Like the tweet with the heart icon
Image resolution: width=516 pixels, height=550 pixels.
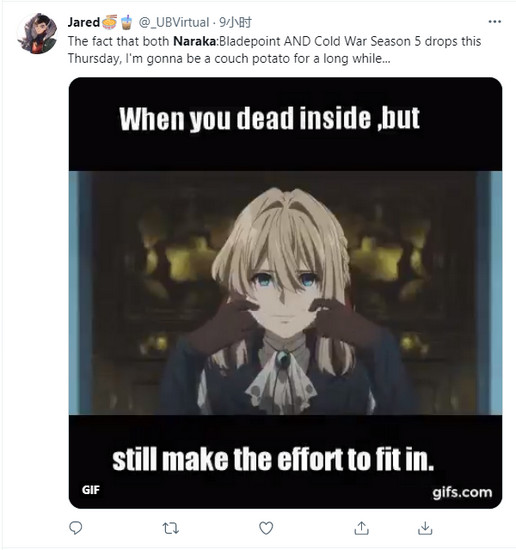[266, 528]
